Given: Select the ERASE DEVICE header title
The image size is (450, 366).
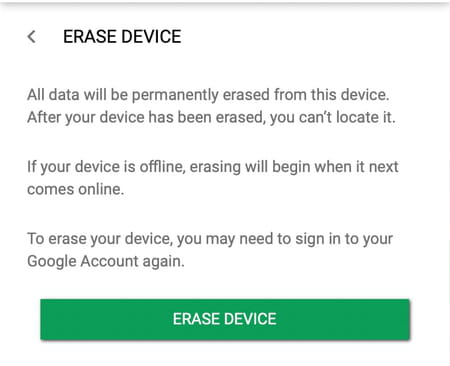Looking at the screenshot, I should tap(122, 37).
